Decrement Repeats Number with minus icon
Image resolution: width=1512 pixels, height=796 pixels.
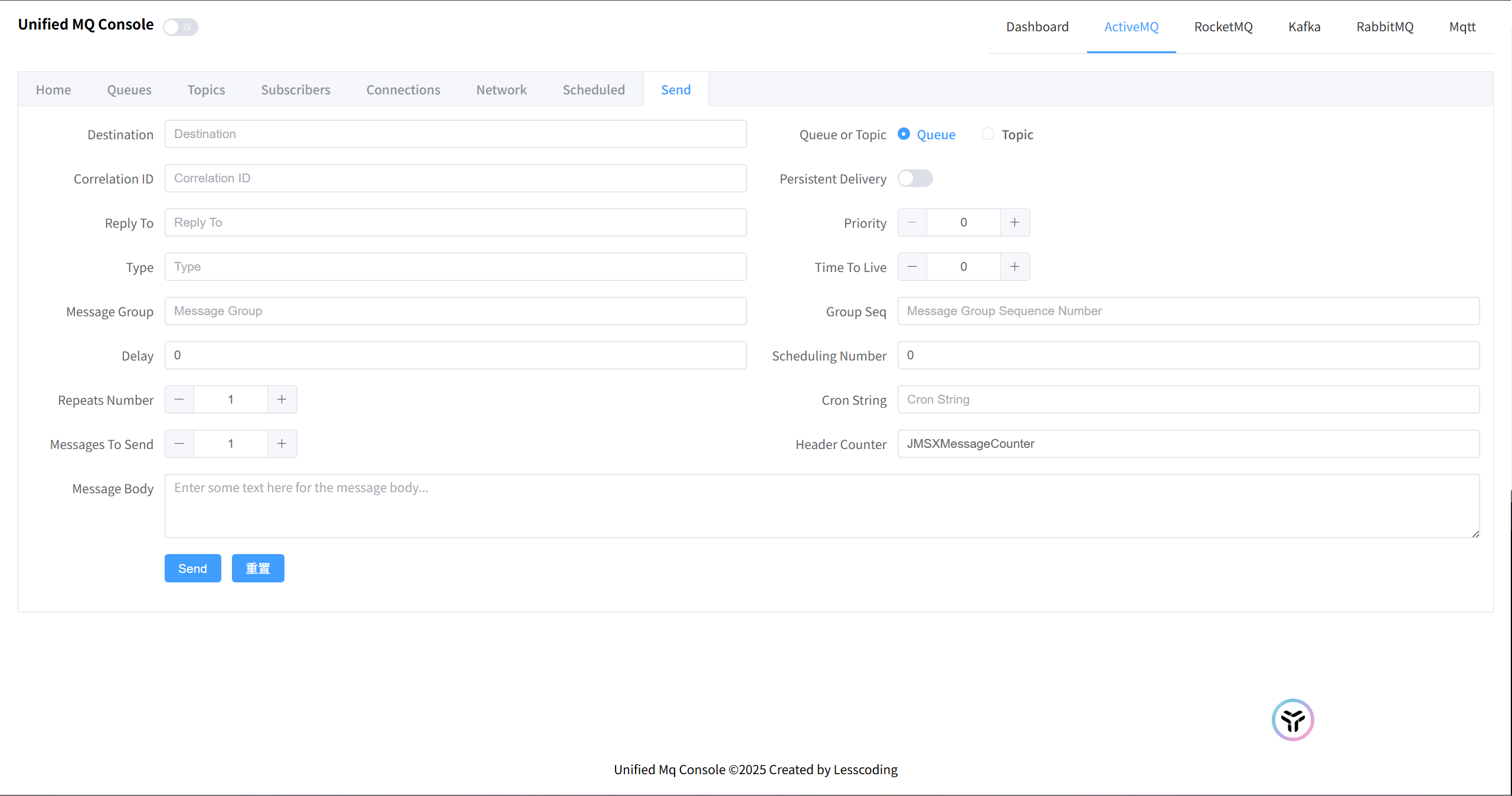point(179,399)
